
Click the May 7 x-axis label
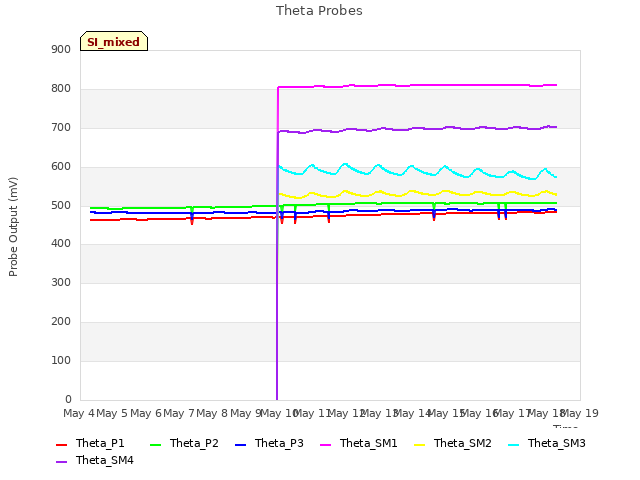[x=179, y=413]
